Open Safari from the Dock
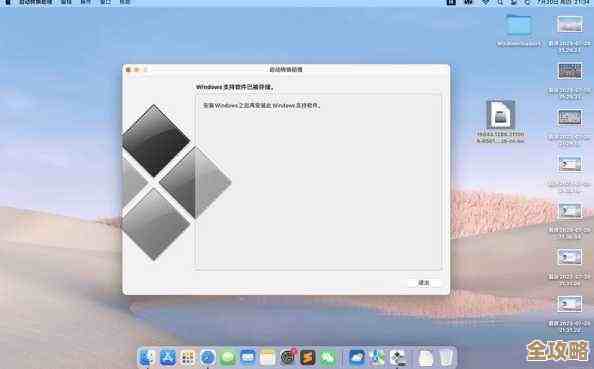The height and width of the screenshot is (369, 594). [x=208, y=357]
